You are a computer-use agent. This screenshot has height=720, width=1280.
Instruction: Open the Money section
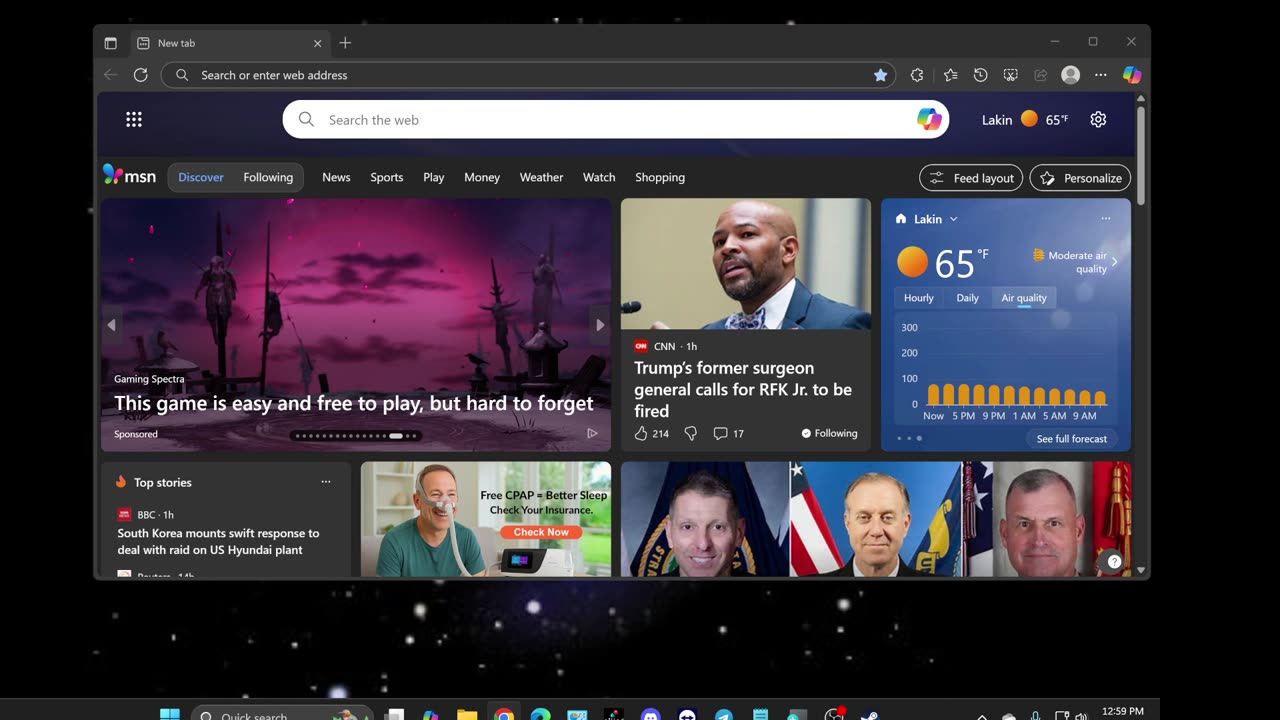[482, 177]
